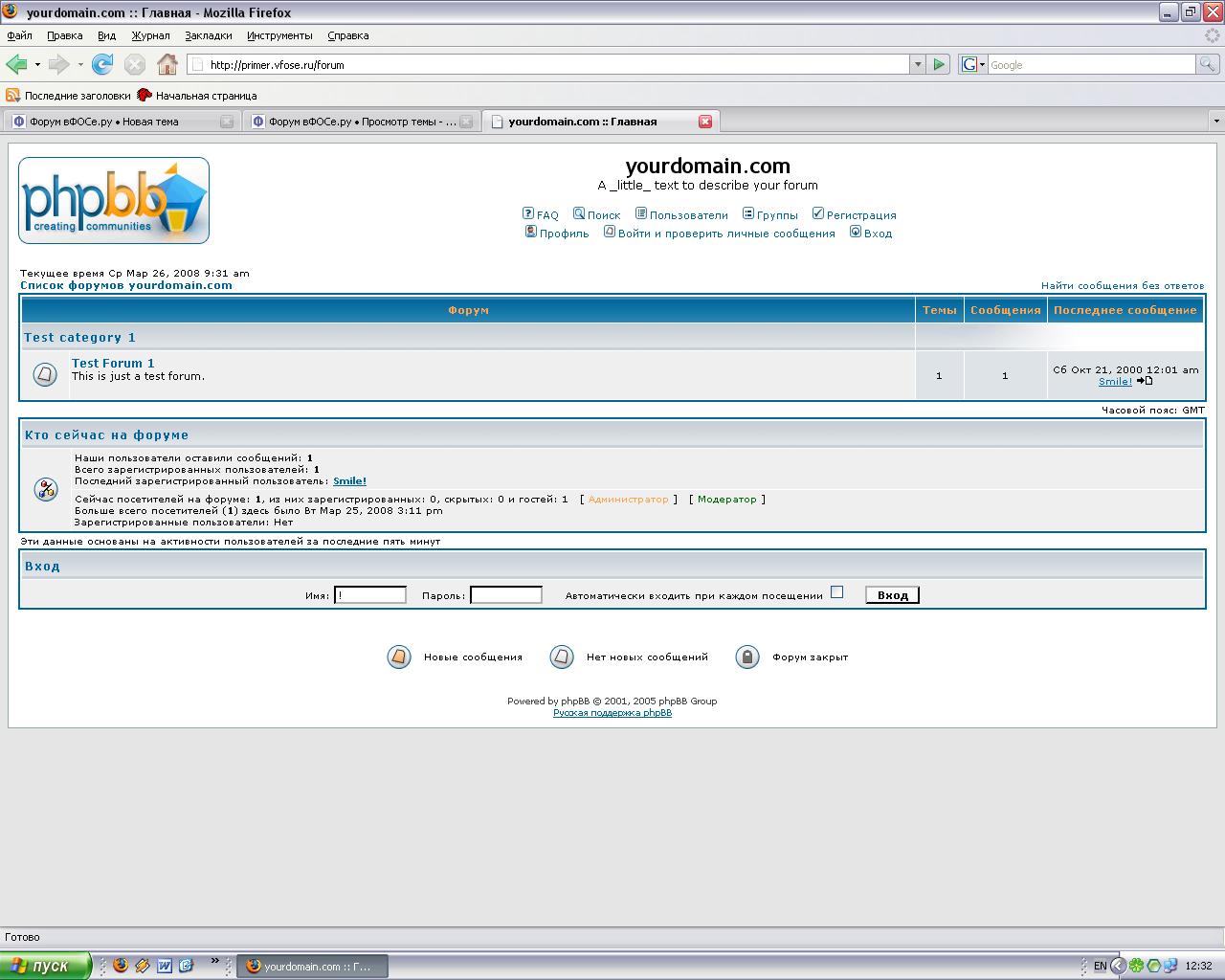Screen dimensions: 1225x980
Task: Click the latest post arrow icon
Action: (x=1145, y=381)
